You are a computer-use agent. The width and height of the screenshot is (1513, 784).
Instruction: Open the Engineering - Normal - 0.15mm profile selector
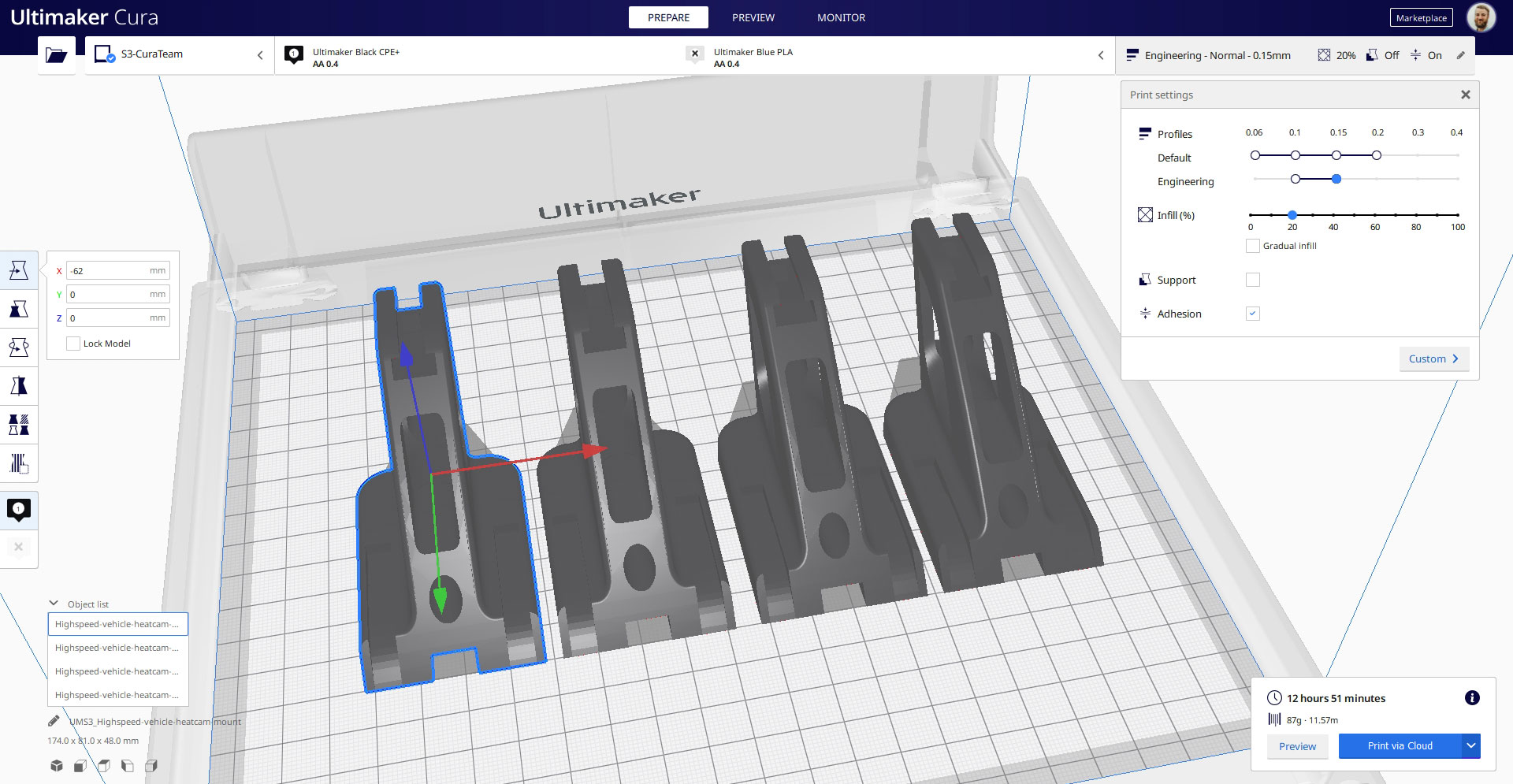pyautogui.click(x=1217, y=55)
